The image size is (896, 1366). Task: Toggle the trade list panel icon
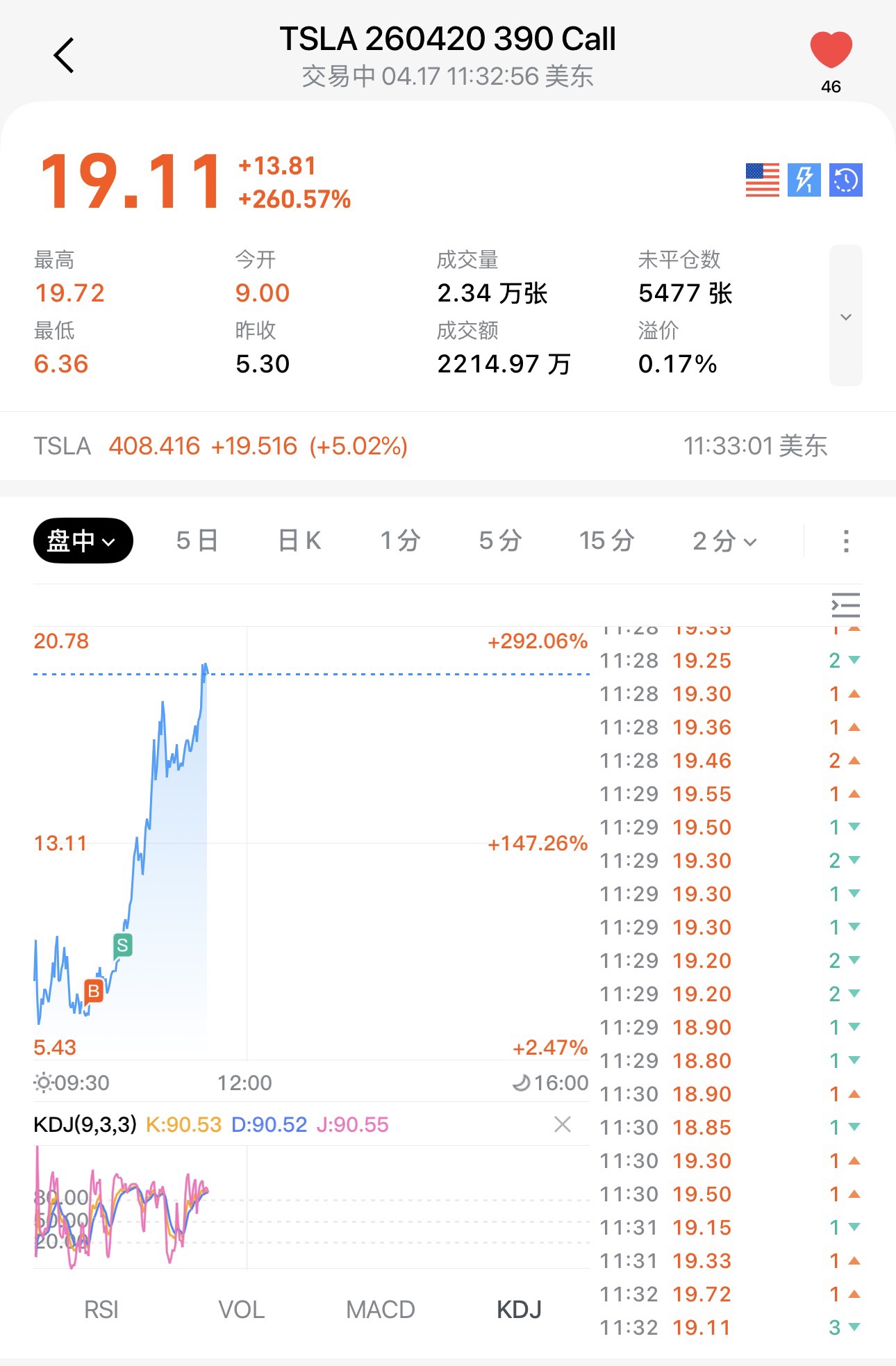845,605
